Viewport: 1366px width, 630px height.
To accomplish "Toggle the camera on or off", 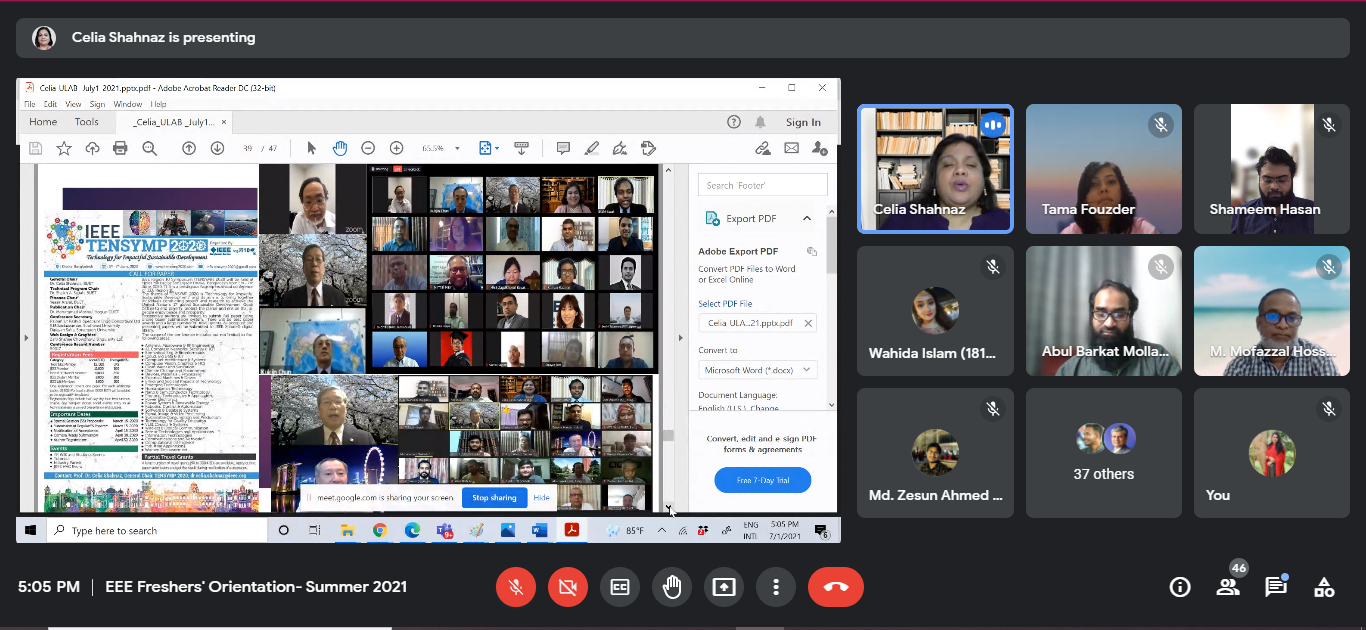I will pyautogui.click(x=567, y=587).
